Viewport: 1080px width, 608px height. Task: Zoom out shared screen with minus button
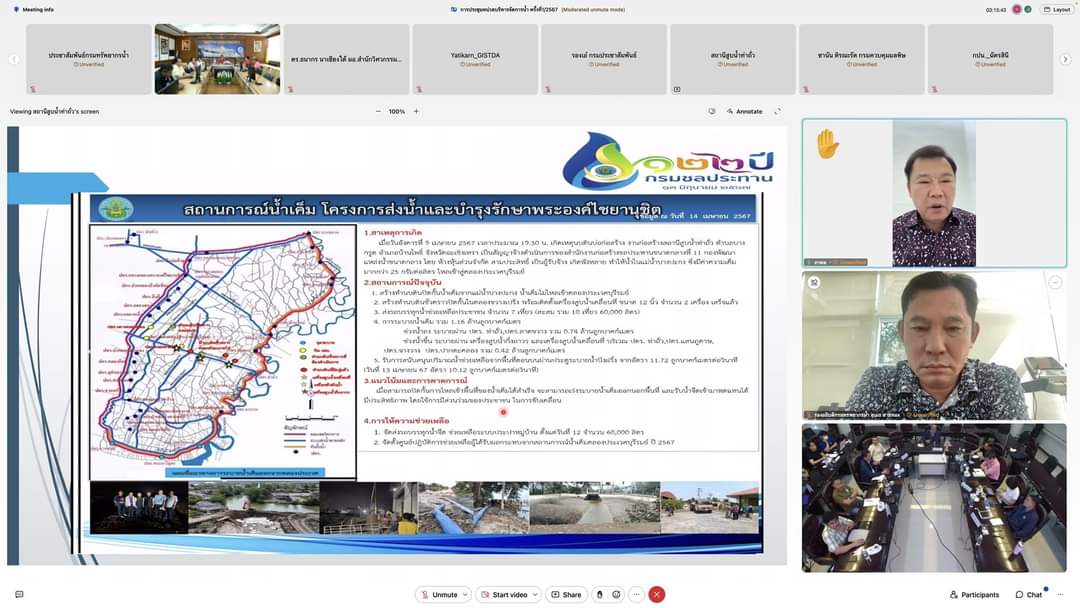click(x=378, y=111)
